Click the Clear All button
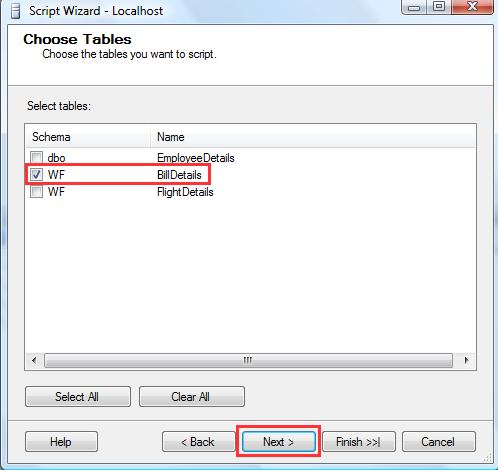Image resolution: width=498 pixels, height=470 pixels. point(192,397)
